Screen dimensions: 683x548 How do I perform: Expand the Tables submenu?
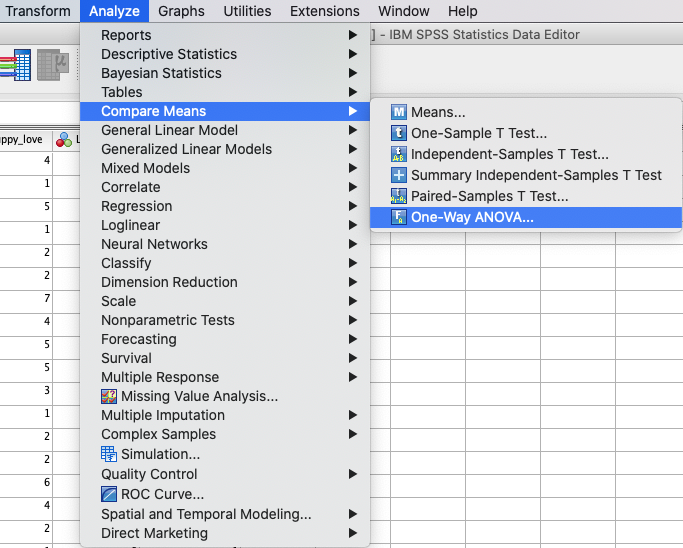tap(225, 92)
